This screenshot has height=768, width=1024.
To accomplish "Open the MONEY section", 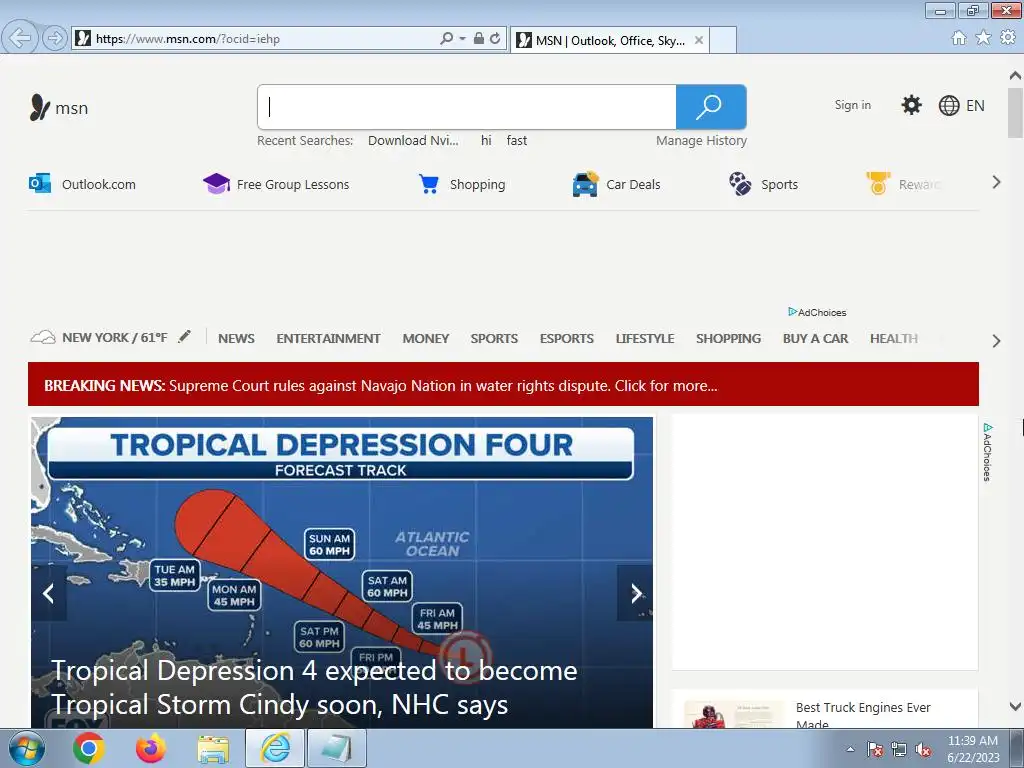I will (x=426, y=338).
